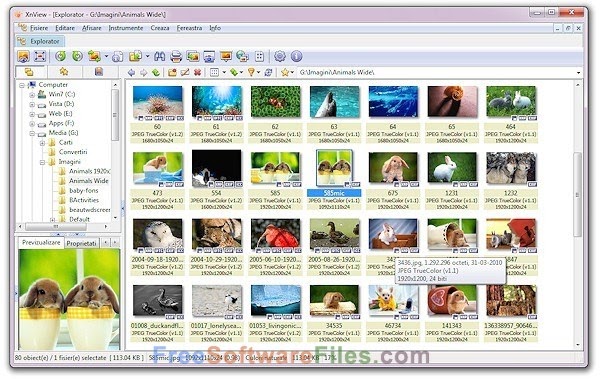Click the contact sheet icon
The width and height of the screenshot is (600, 379).
point(259,57)
